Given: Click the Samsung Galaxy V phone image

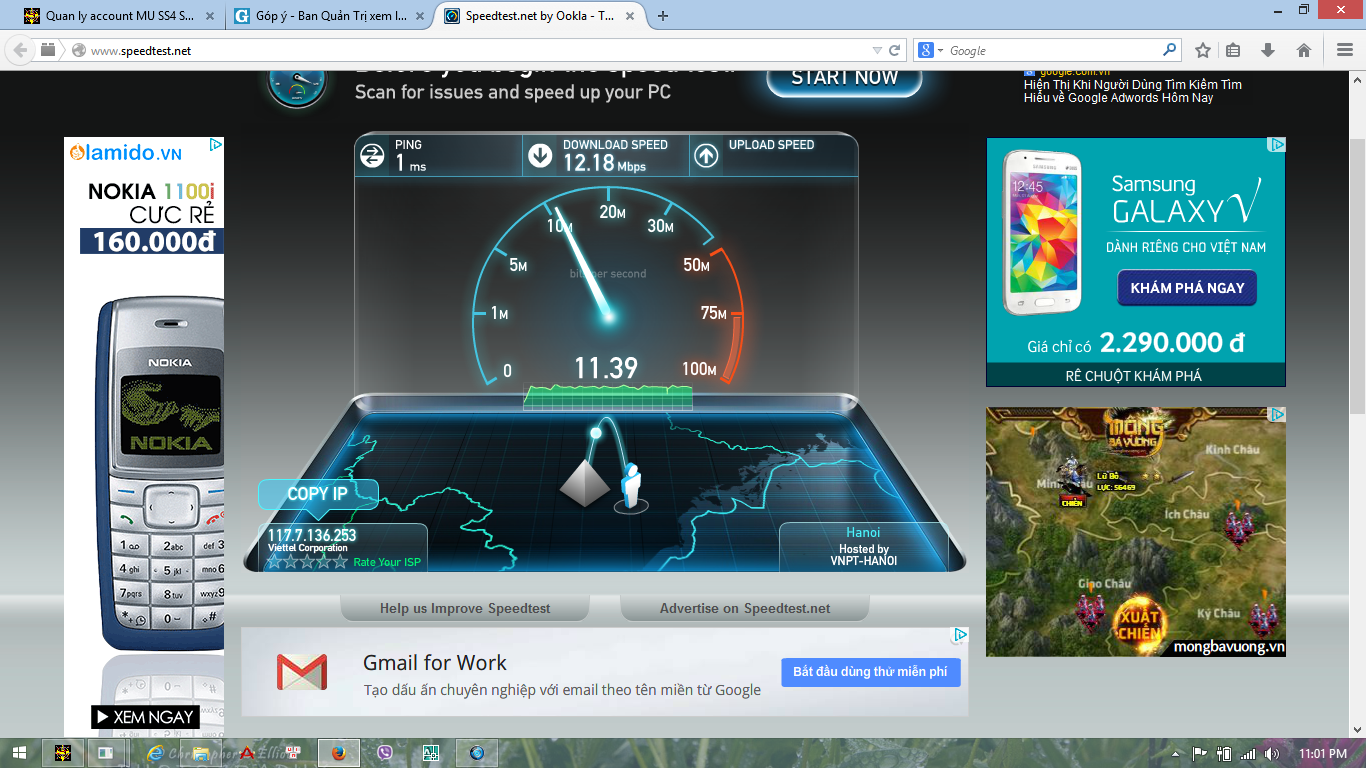Looking at the screenshot, I should pyautogui.click(x=1044, y=232).
